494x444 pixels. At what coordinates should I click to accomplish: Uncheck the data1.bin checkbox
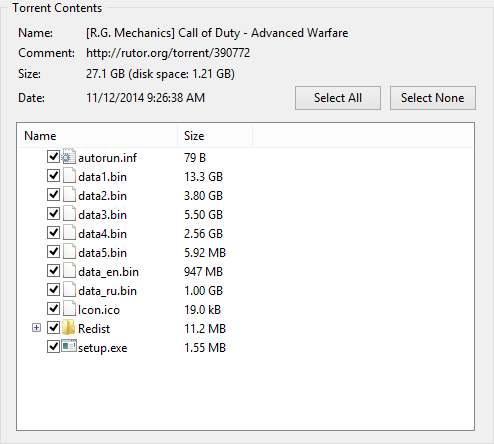click(x=53, y=176)
